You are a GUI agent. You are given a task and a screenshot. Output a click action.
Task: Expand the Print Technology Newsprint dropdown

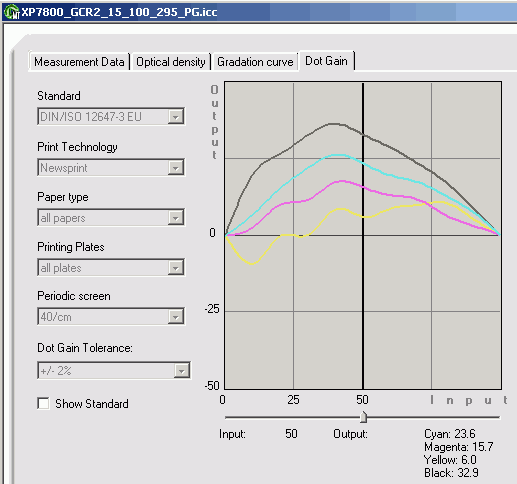111,167
